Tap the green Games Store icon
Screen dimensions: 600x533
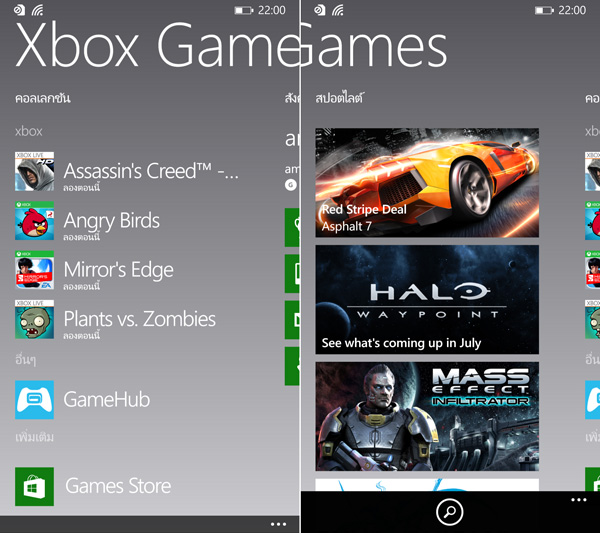(34, 486)
